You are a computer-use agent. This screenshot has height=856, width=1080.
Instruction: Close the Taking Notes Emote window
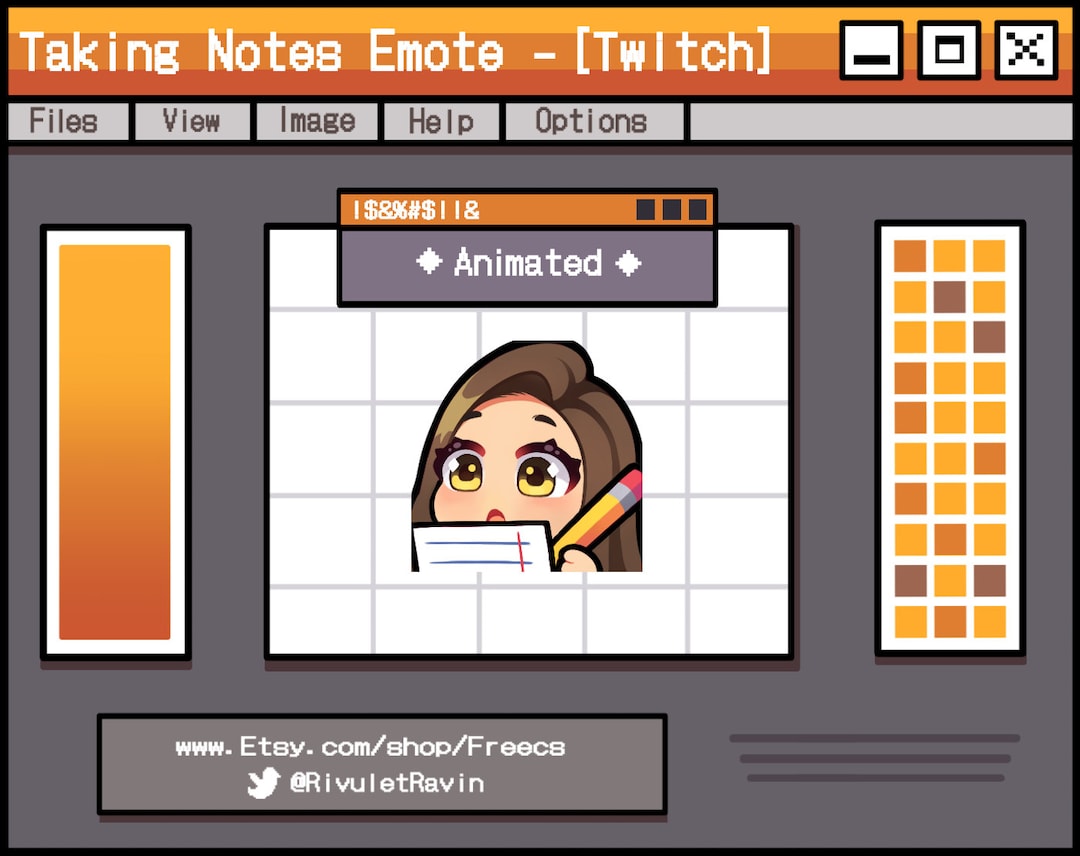[1026, 50]
